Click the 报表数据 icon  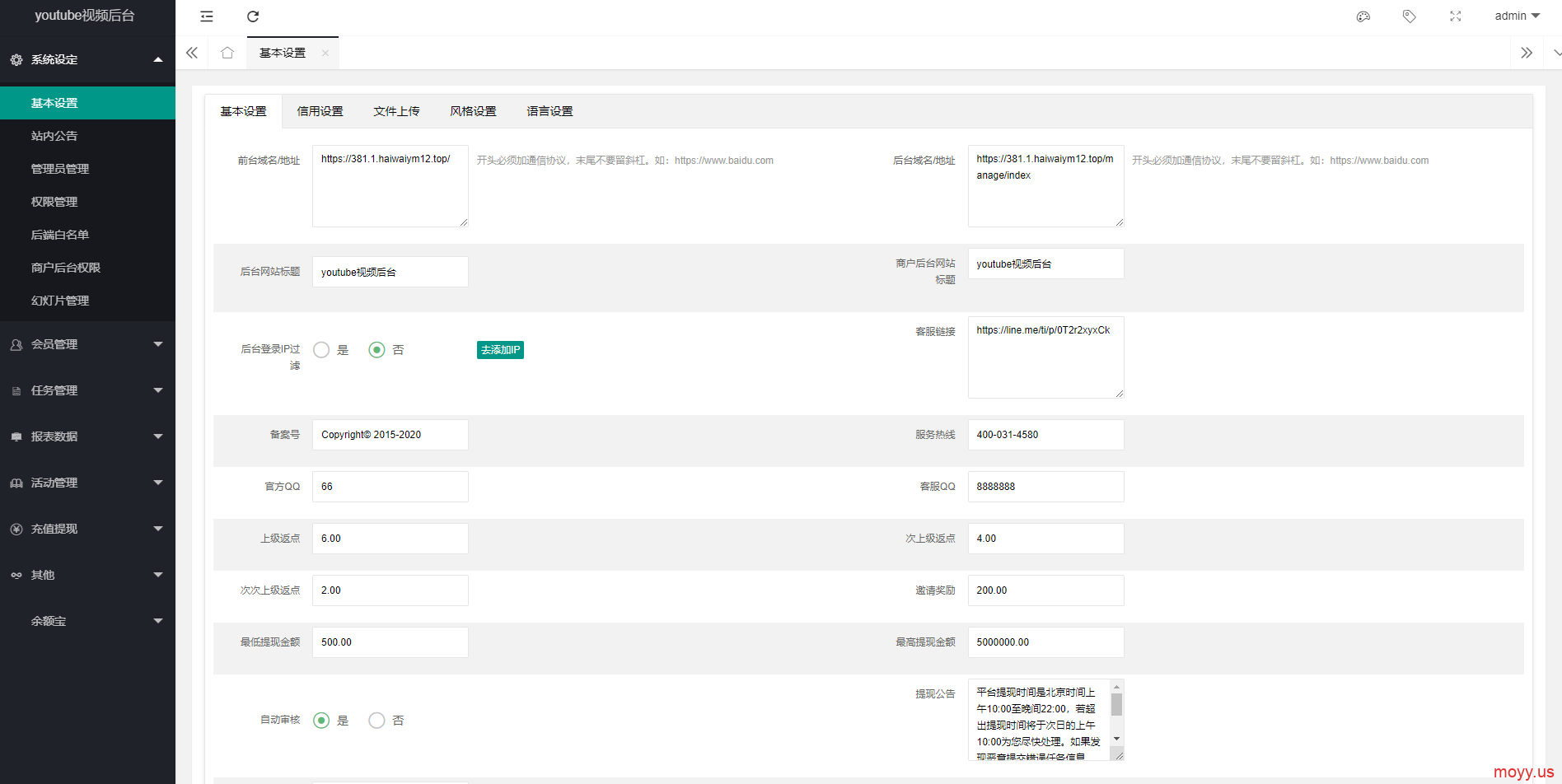click(16, 436)
